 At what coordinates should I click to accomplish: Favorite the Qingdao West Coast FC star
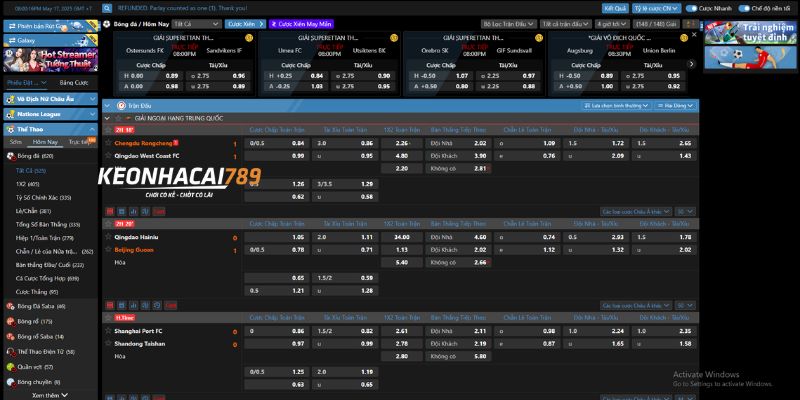(108, 155)
